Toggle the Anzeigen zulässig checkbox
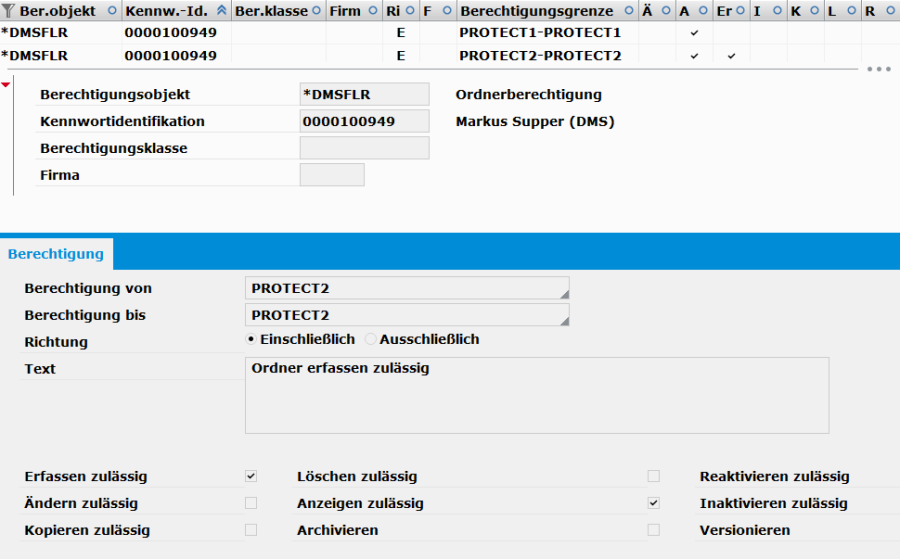Viewport: 900px width, 559px height. click(x=654, y=503)
